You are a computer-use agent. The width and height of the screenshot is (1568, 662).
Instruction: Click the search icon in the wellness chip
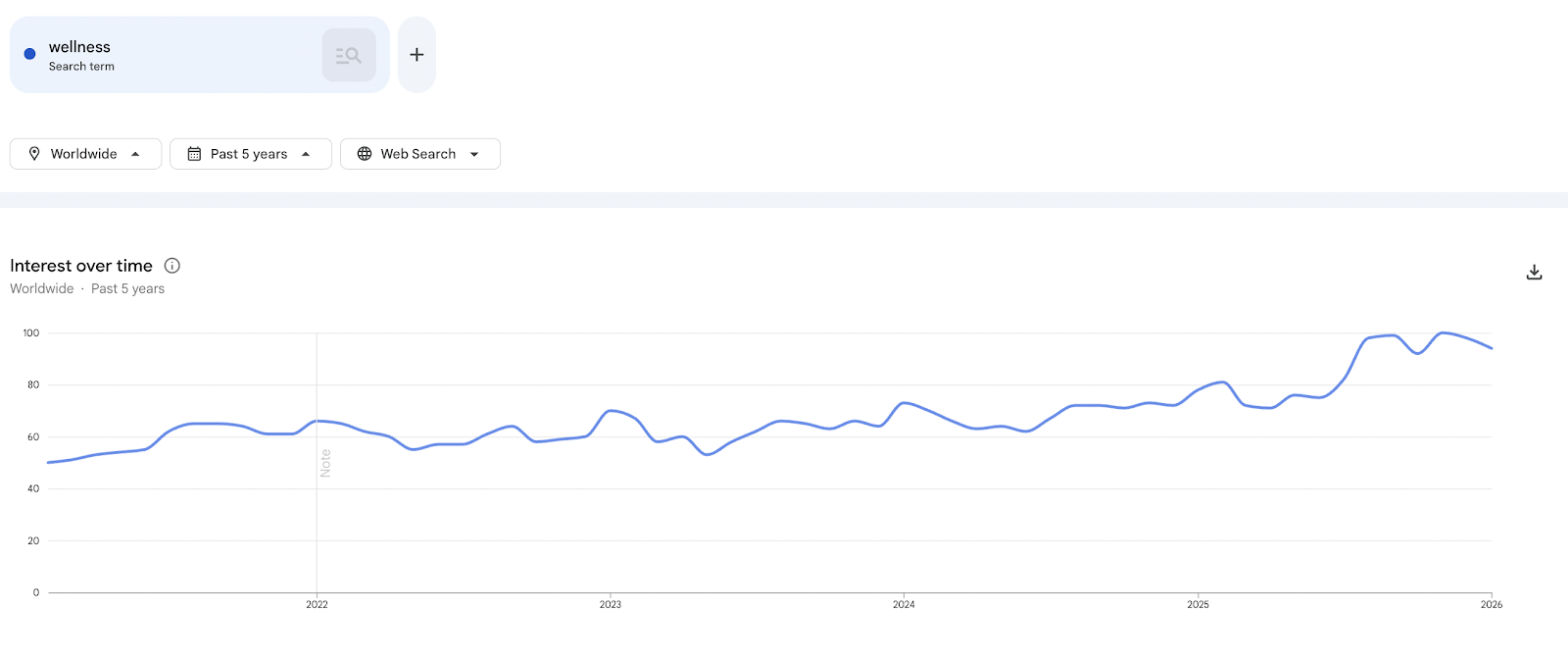click(349, 55)
